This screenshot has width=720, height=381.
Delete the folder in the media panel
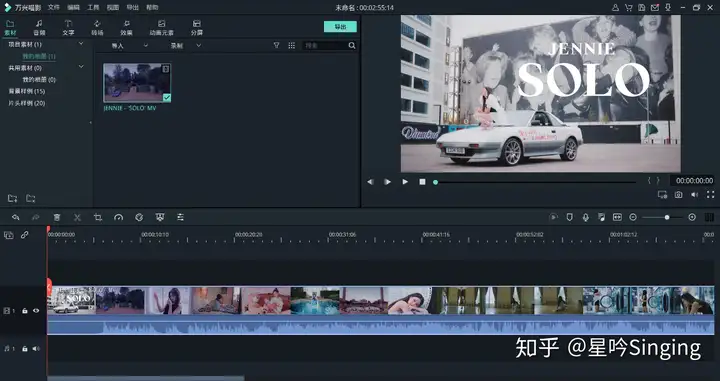(30, 198)
